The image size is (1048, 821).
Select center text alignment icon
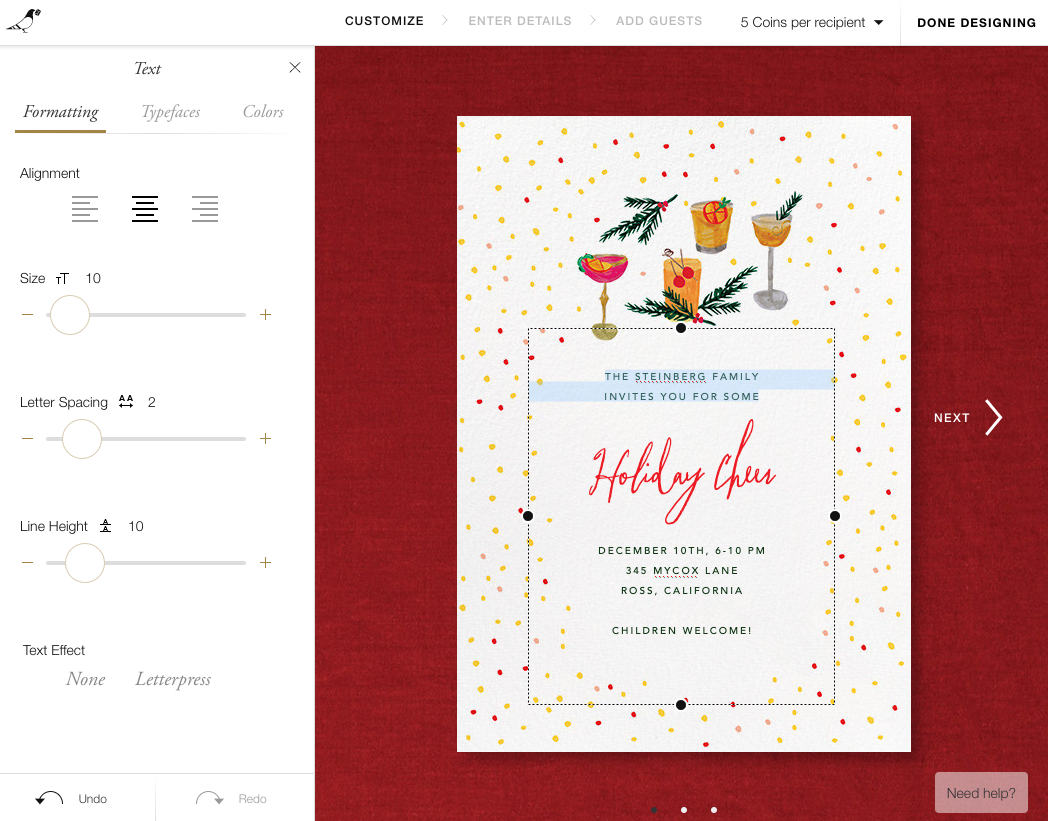[x=145, y=209]
